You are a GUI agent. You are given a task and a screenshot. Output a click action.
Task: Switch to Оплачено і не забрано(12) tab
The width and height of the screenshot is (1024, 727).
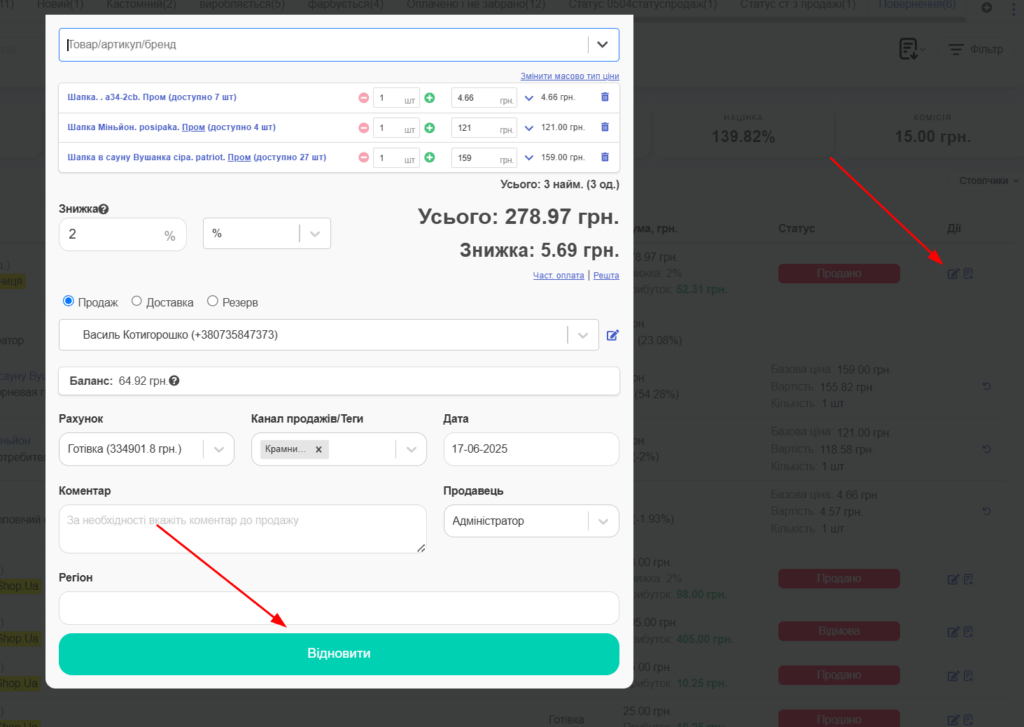[x=476, y=5]
